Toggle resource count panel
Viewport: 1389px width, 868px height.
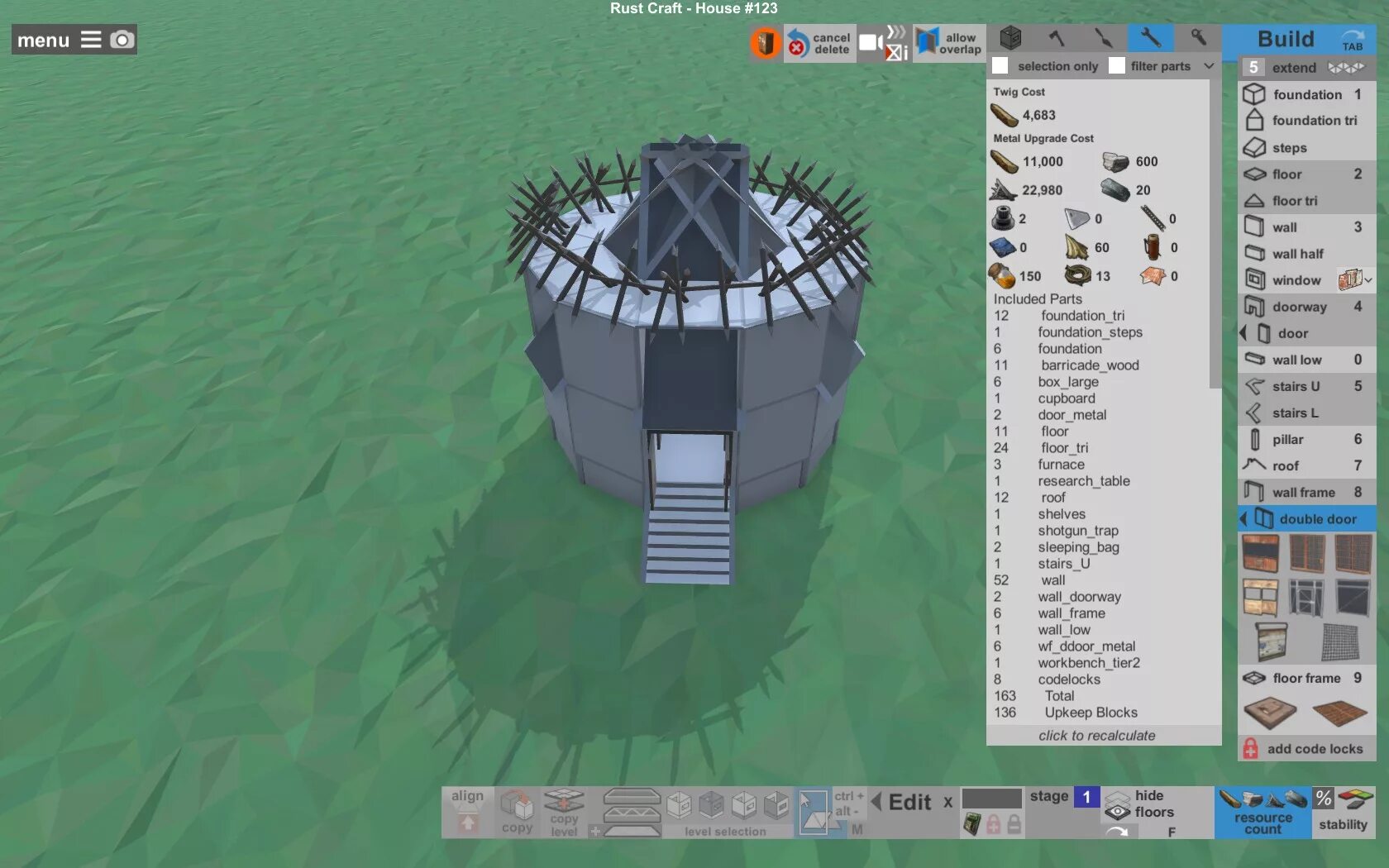pos(1263,813)
